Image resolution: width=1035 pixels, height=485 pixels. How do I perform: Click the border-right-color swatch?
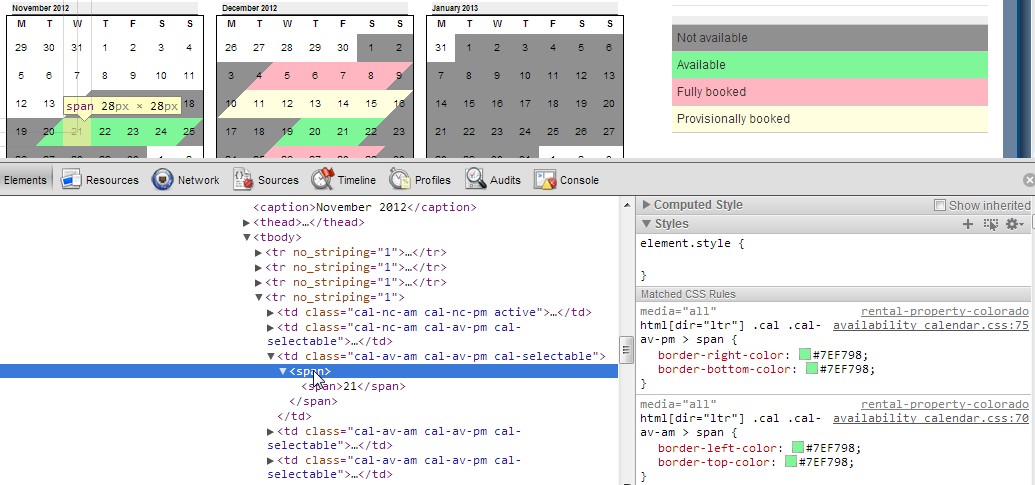[804, 354]
